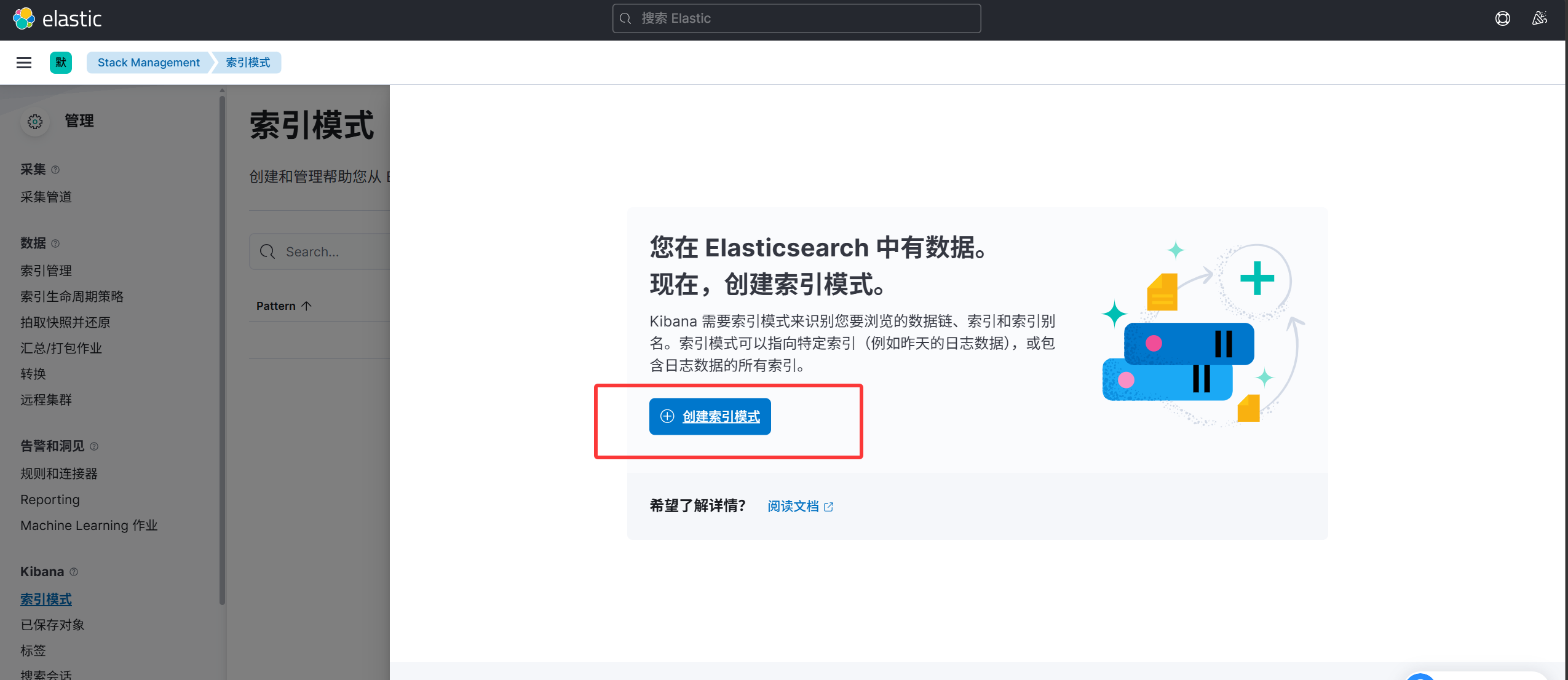Select 索引模式 under Kibana in sidebar
Viewport: 1568px width, 680px height.
click(46, 599)
